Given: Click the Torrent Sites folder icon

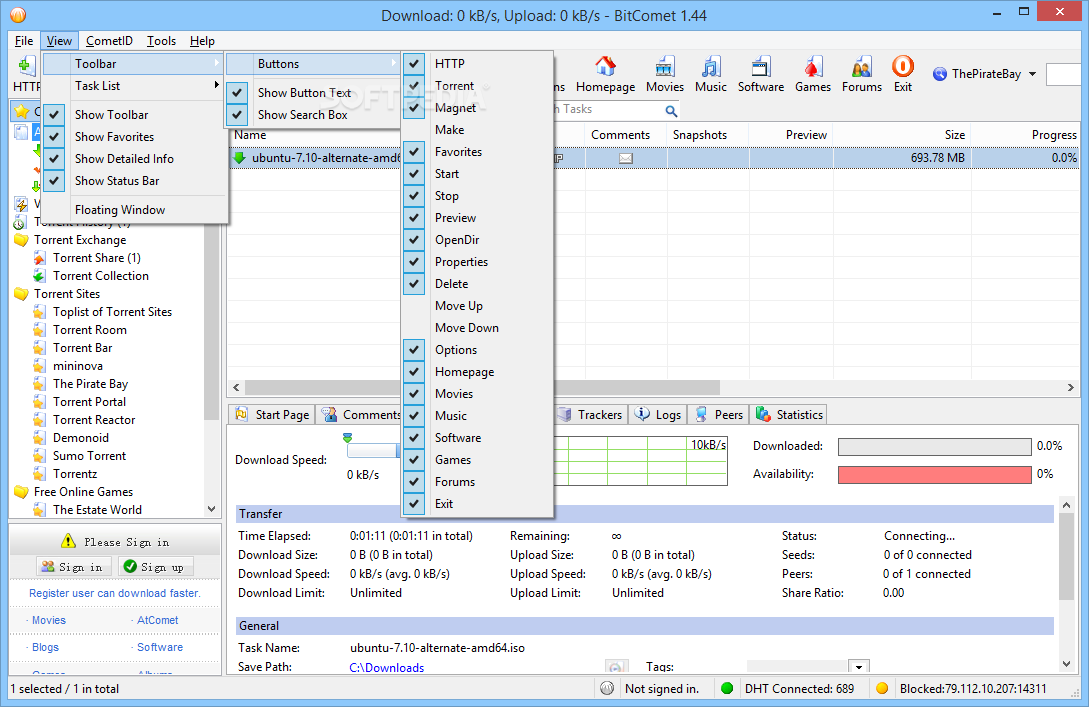Looking at the screenshot, I should click(21, 294).
